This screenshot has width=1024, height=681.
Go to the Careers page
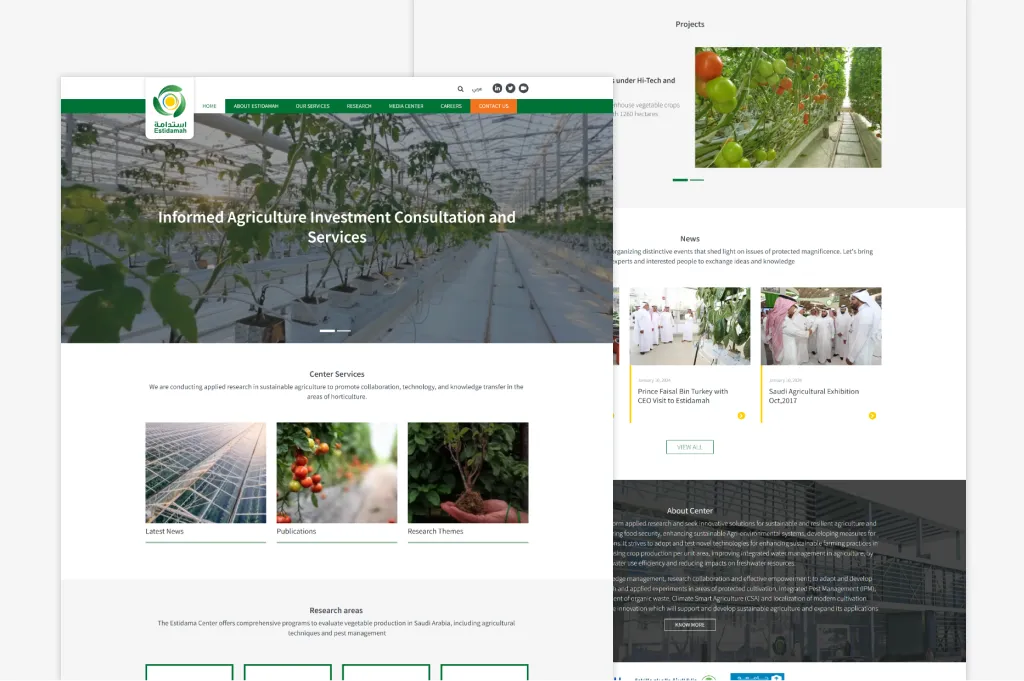click(x=451, y=106)
